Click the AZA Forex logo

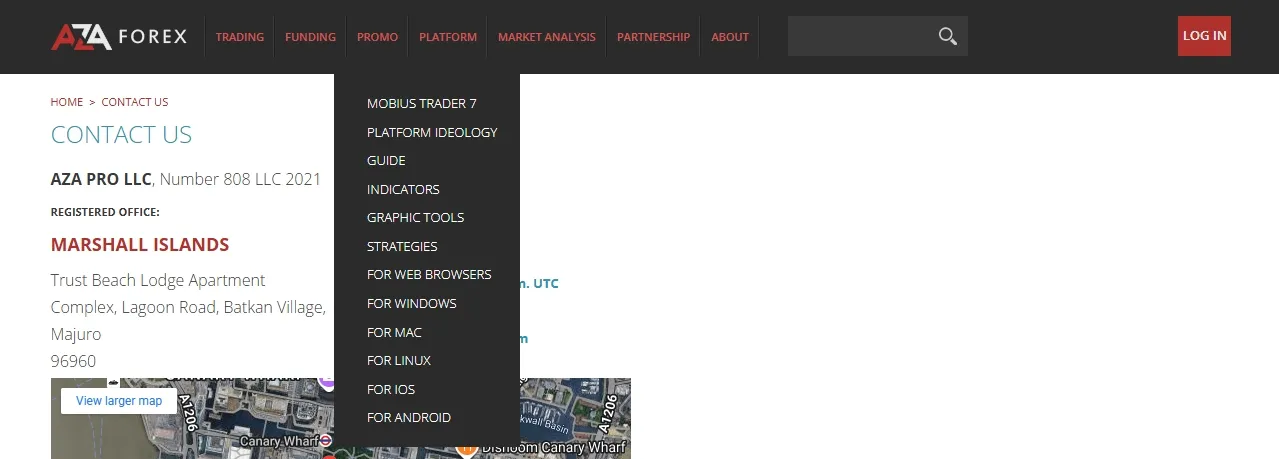tap(119, 37)
